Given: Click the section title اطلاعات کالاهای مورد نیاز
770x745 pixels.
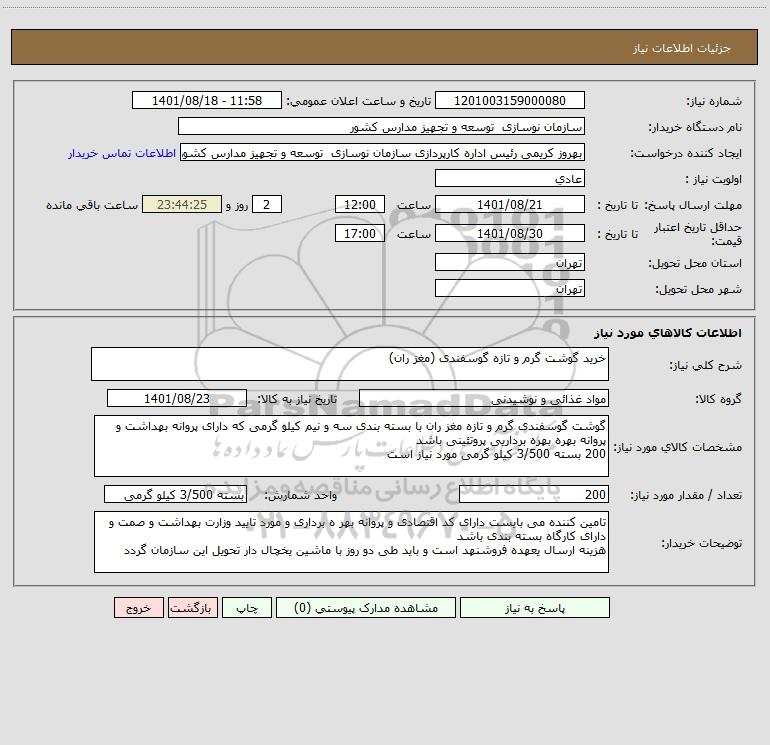Looking at the screenshot, I should point(668,333).
